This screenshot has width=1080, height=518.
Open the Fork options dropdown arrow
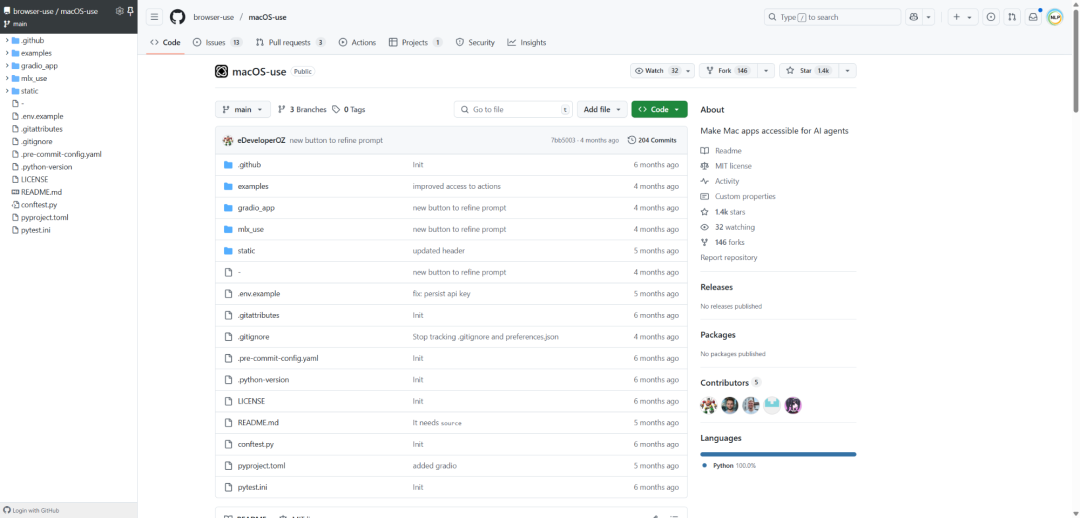[x=766, y=71]
